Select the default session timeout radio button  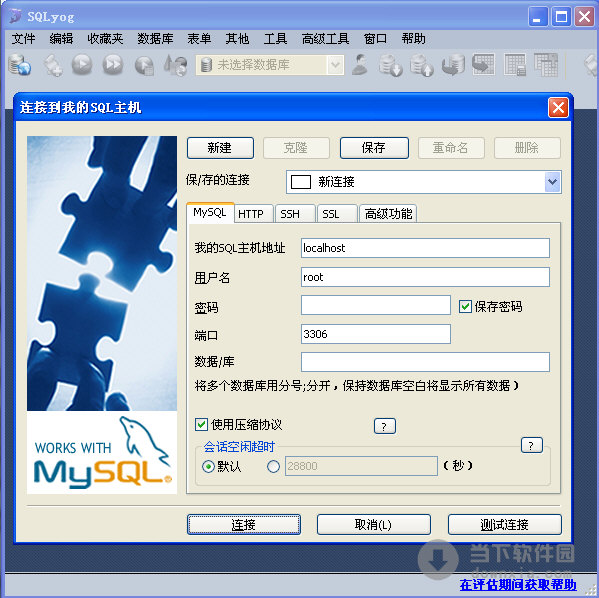click(x=208, y=467)
